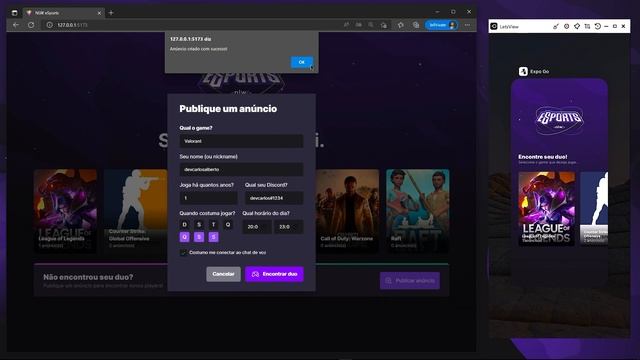Set the start time field 20:0
This screenshot has height=360, width=640.
257,227
